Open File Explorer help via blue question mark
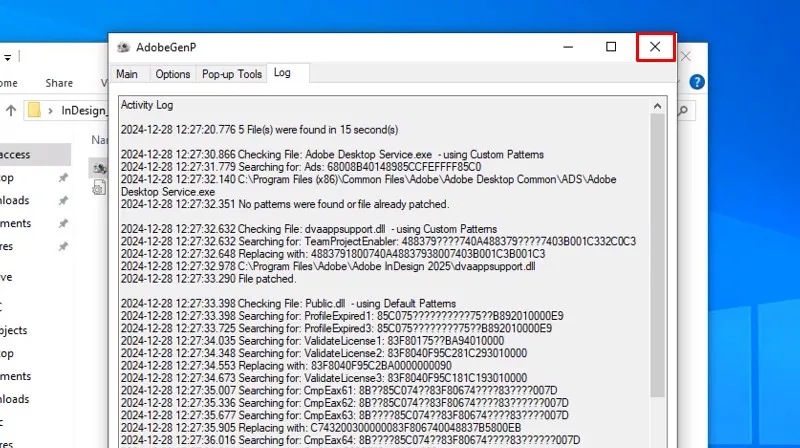800x448 pixels. click(x=698, y=83)
